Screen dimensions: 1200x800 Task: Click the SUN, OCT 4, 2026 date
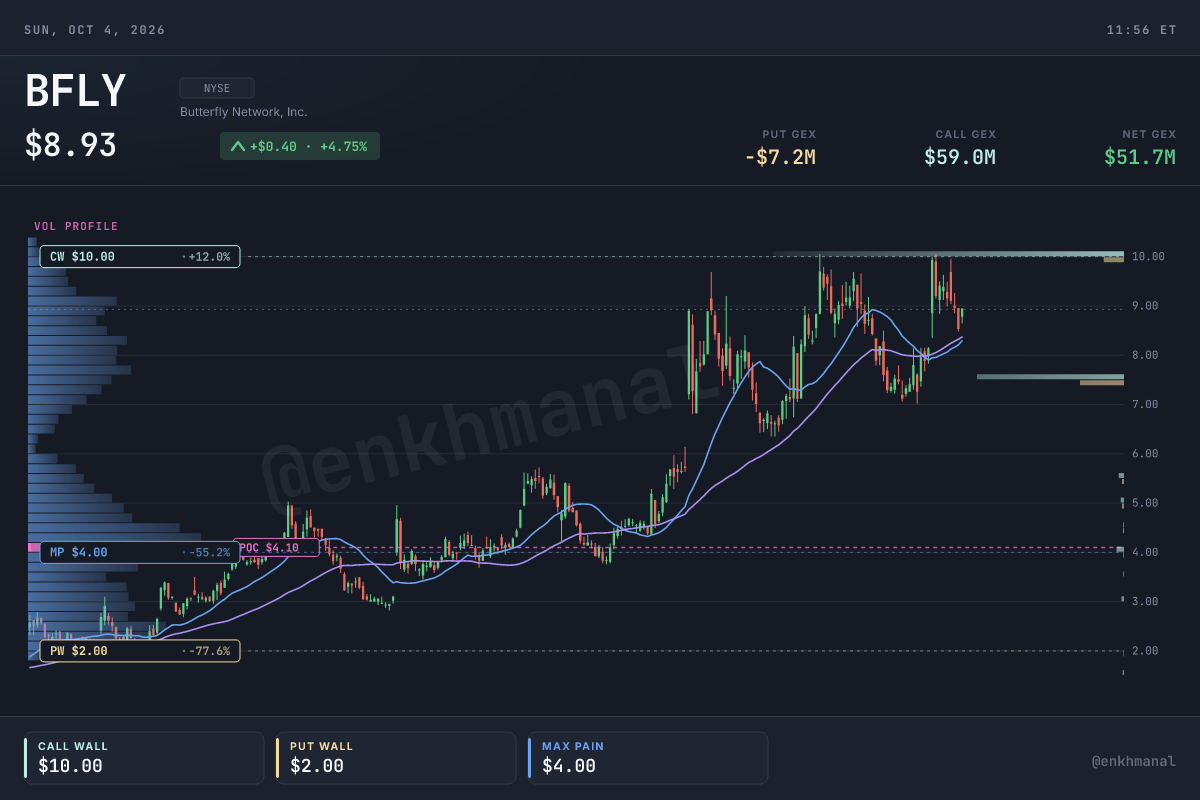coord(95,30)
